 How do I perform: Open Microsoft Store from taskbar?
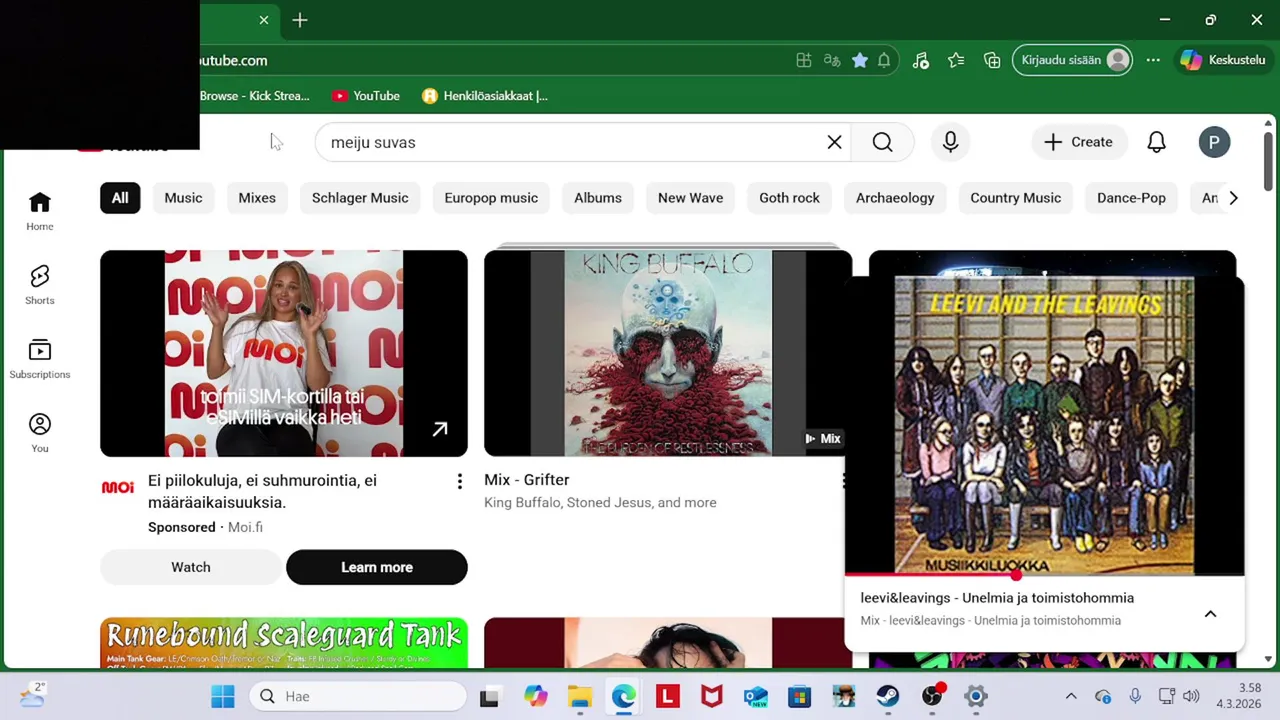pos(800,696)
